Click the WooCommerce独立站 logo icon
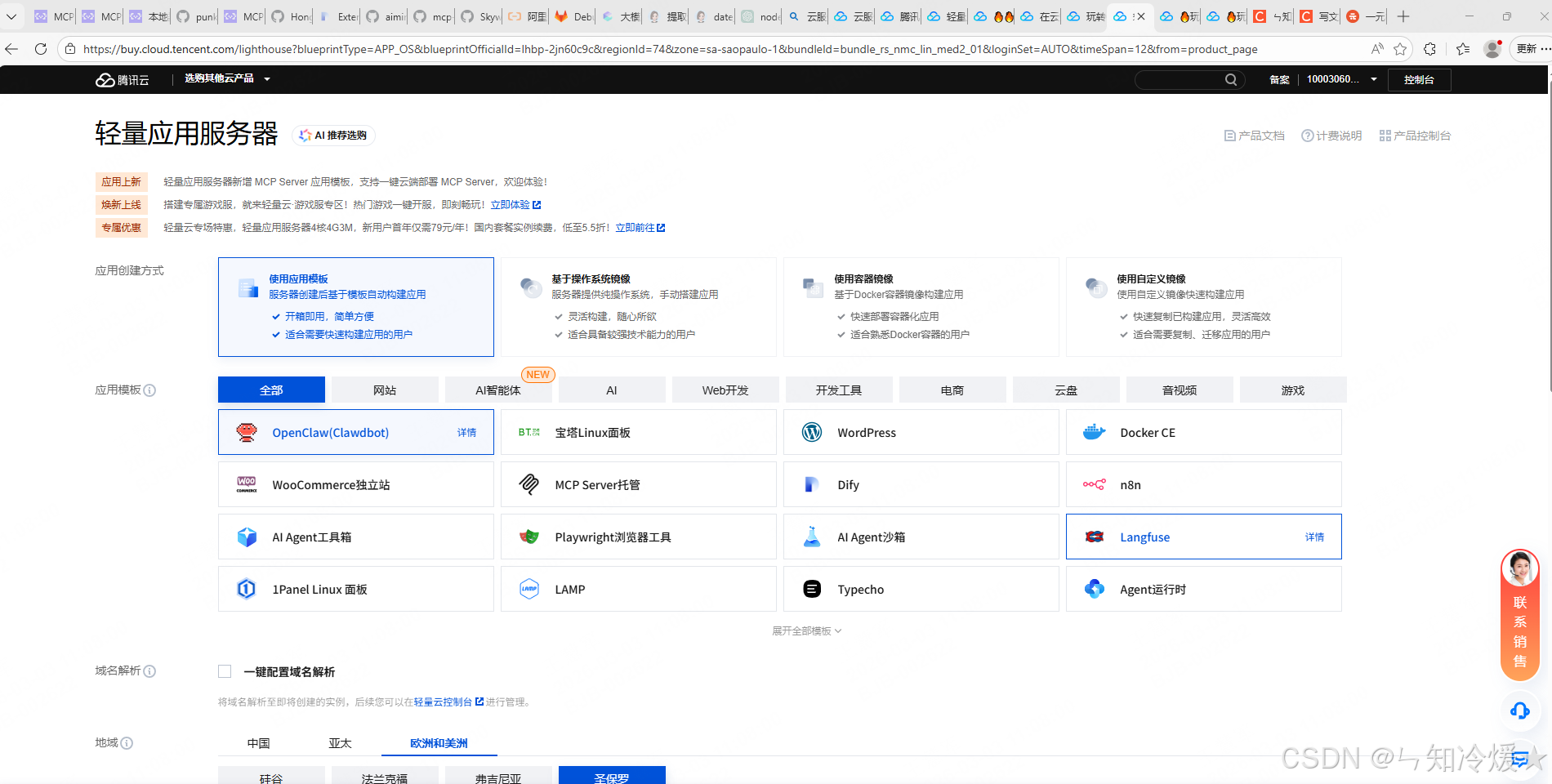 tap(247, 484)
